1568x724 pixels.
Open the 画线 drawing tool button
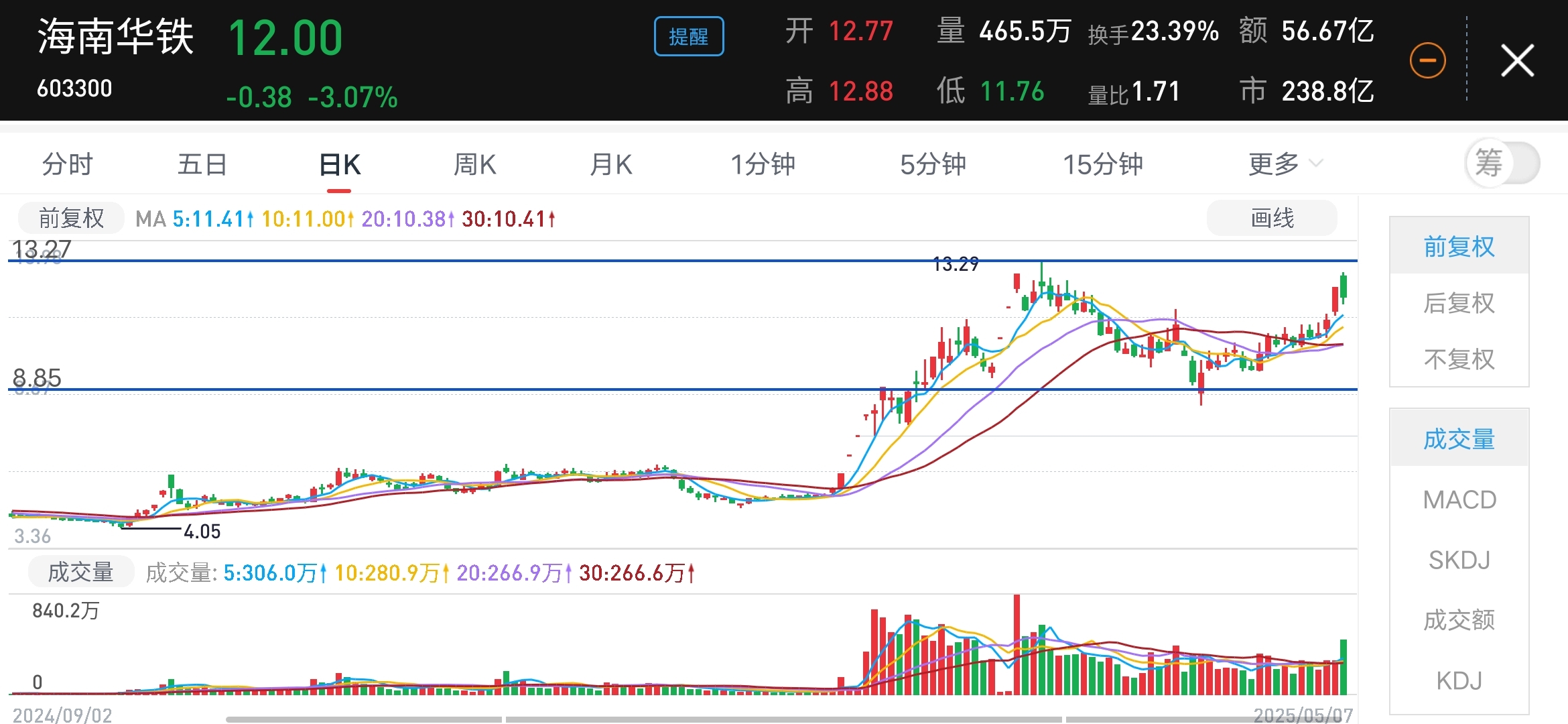tap(1272, 218)
